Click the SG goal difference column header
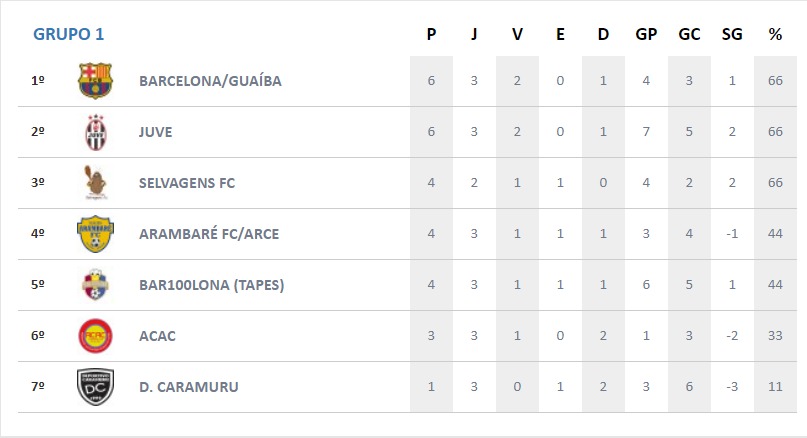Image resolution: width=807 pixels, height=438 pixels. pyautogui.click(x=732, y=34)
